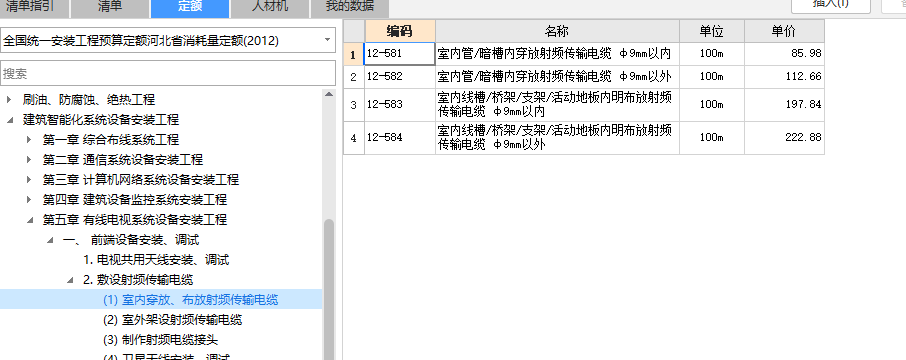Click price cell 112.66

tap(784, 76)
